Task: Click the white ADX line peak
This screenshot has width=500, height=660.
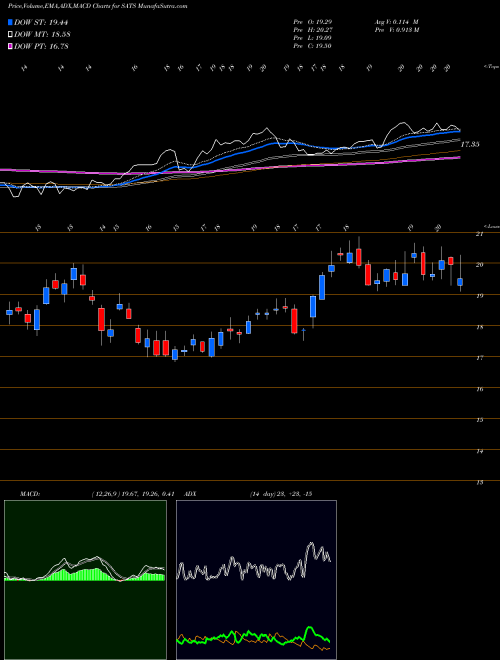Action: pyautogui.click(x=311, y=545)
